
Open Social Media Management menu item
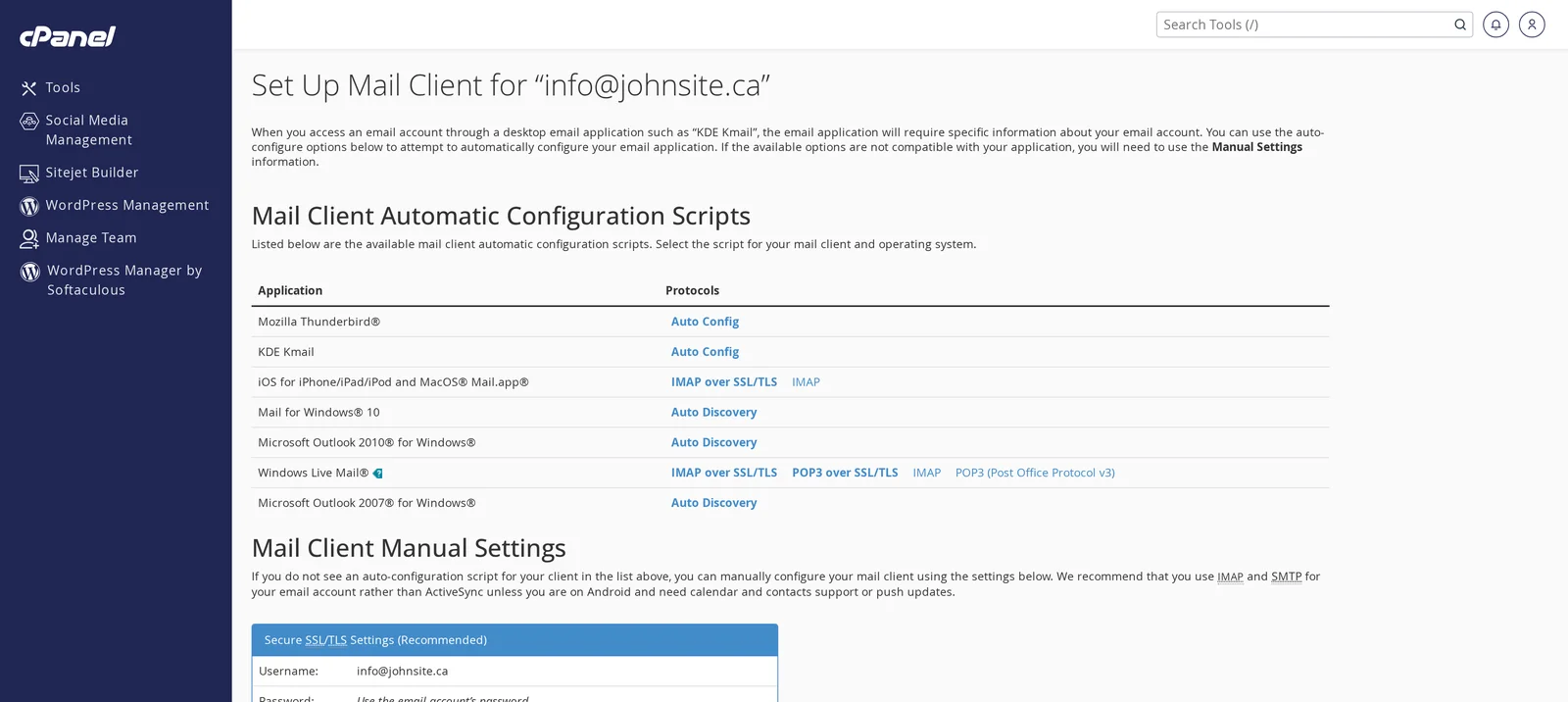point(89,130)
